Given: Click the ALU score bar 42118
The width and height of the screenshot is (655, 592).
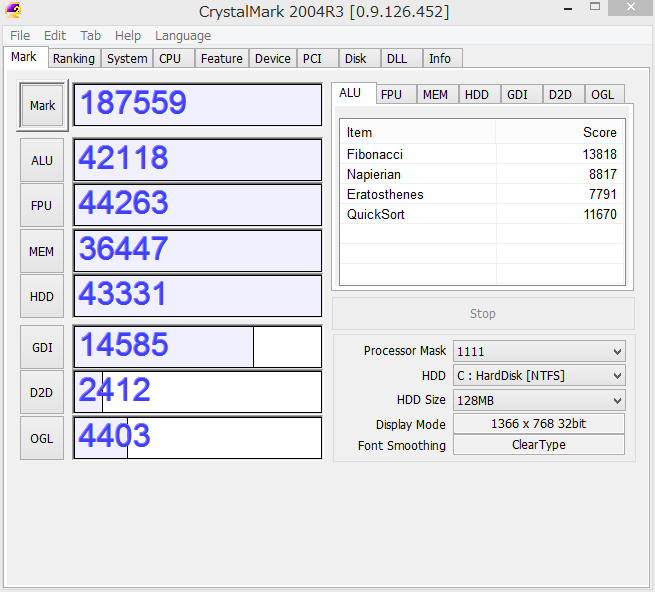Looking at the screenshot, I should (x=198, y=160).
